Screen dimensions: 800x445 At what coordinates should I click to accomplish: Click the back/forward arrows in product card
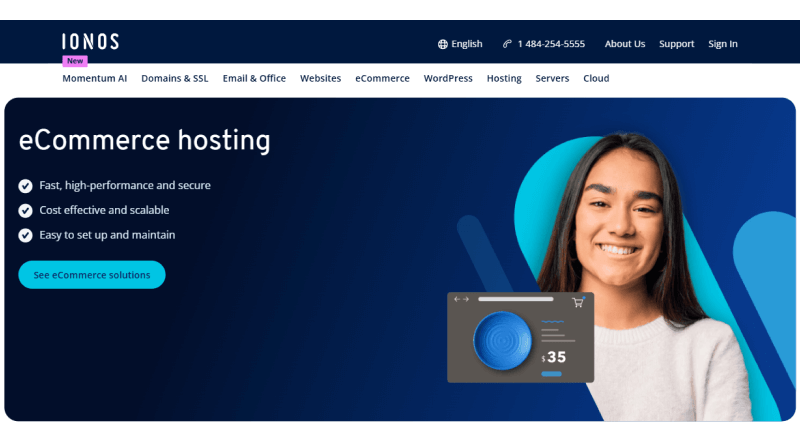(461, 299)
